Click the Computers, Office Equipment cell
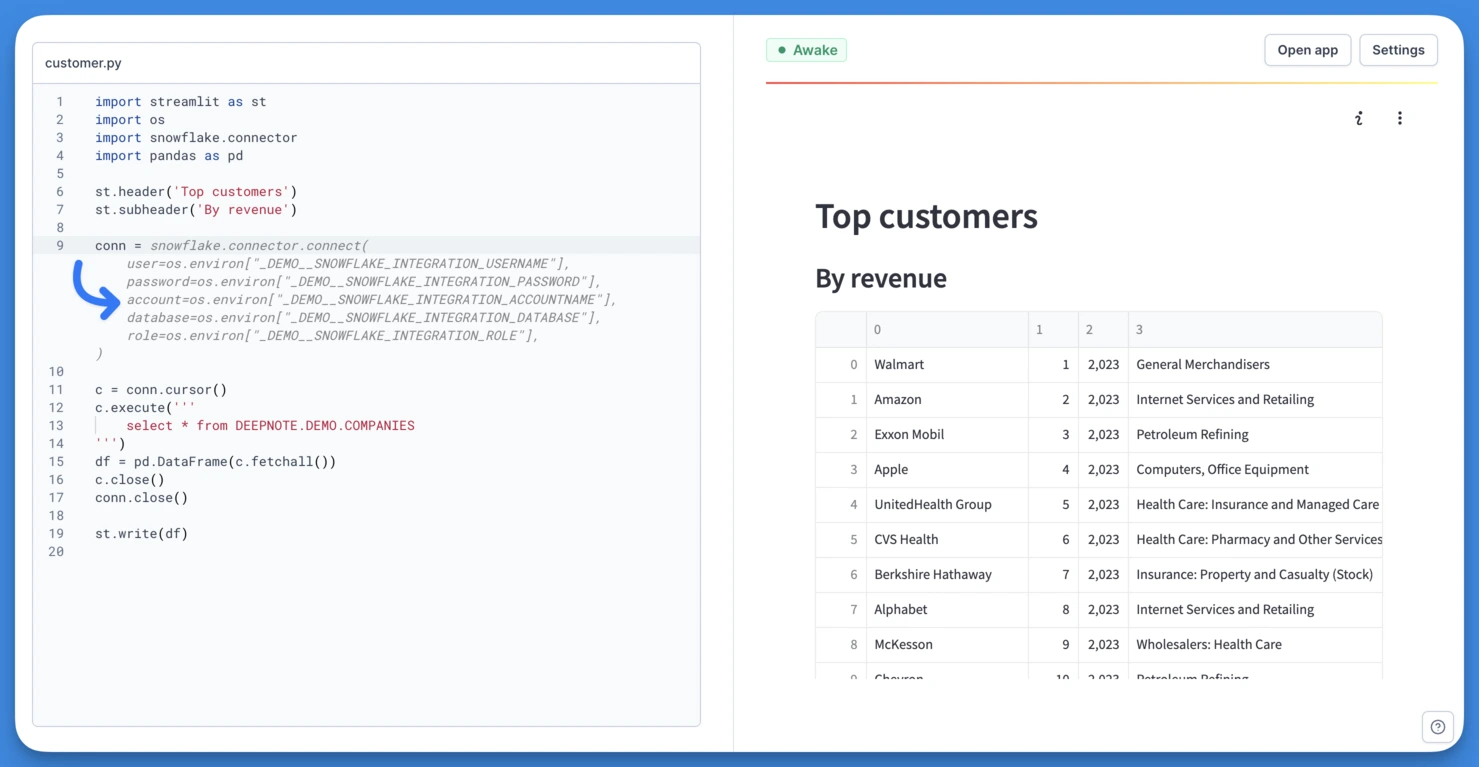This screenshot has width=1479, height=767. (x=1255, y=469)
